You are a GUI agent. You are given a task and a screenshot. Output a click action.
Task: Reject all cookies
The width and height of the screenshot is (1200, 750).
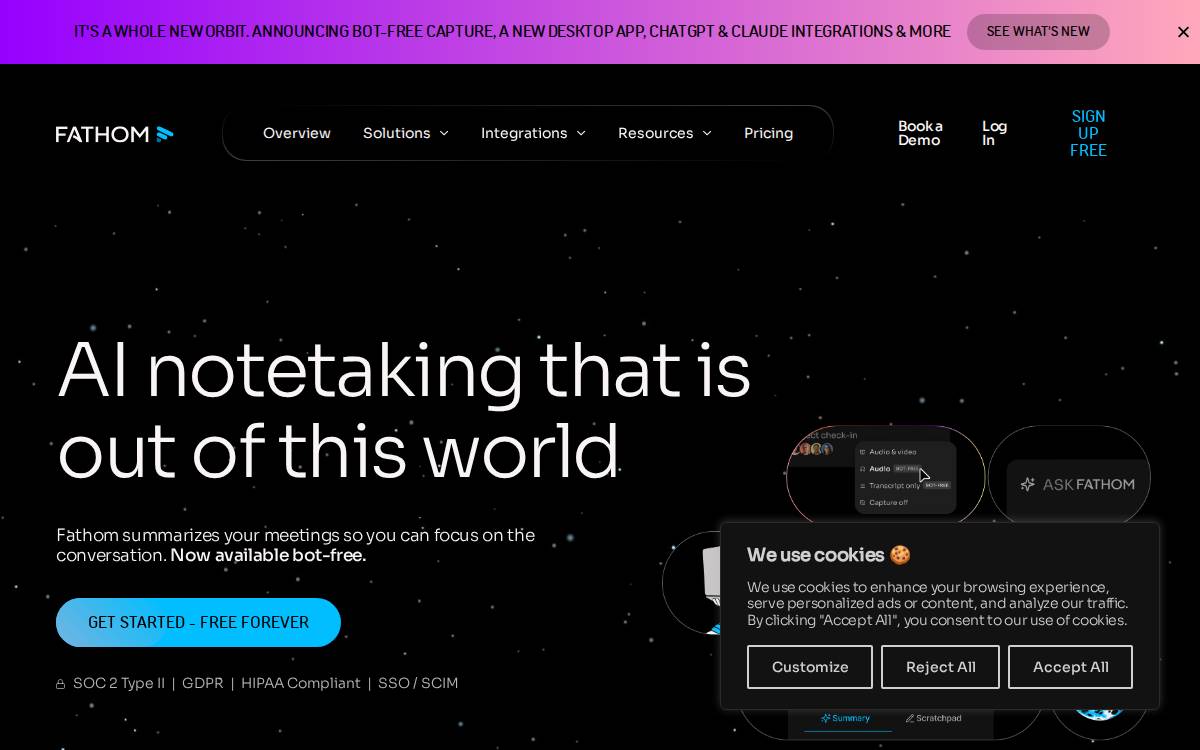tap(940, 667)
